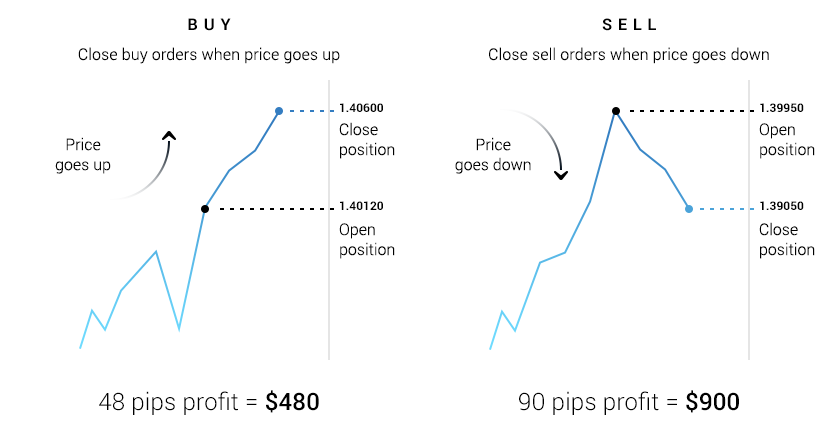Click the bold $900 profit amount

712,402
